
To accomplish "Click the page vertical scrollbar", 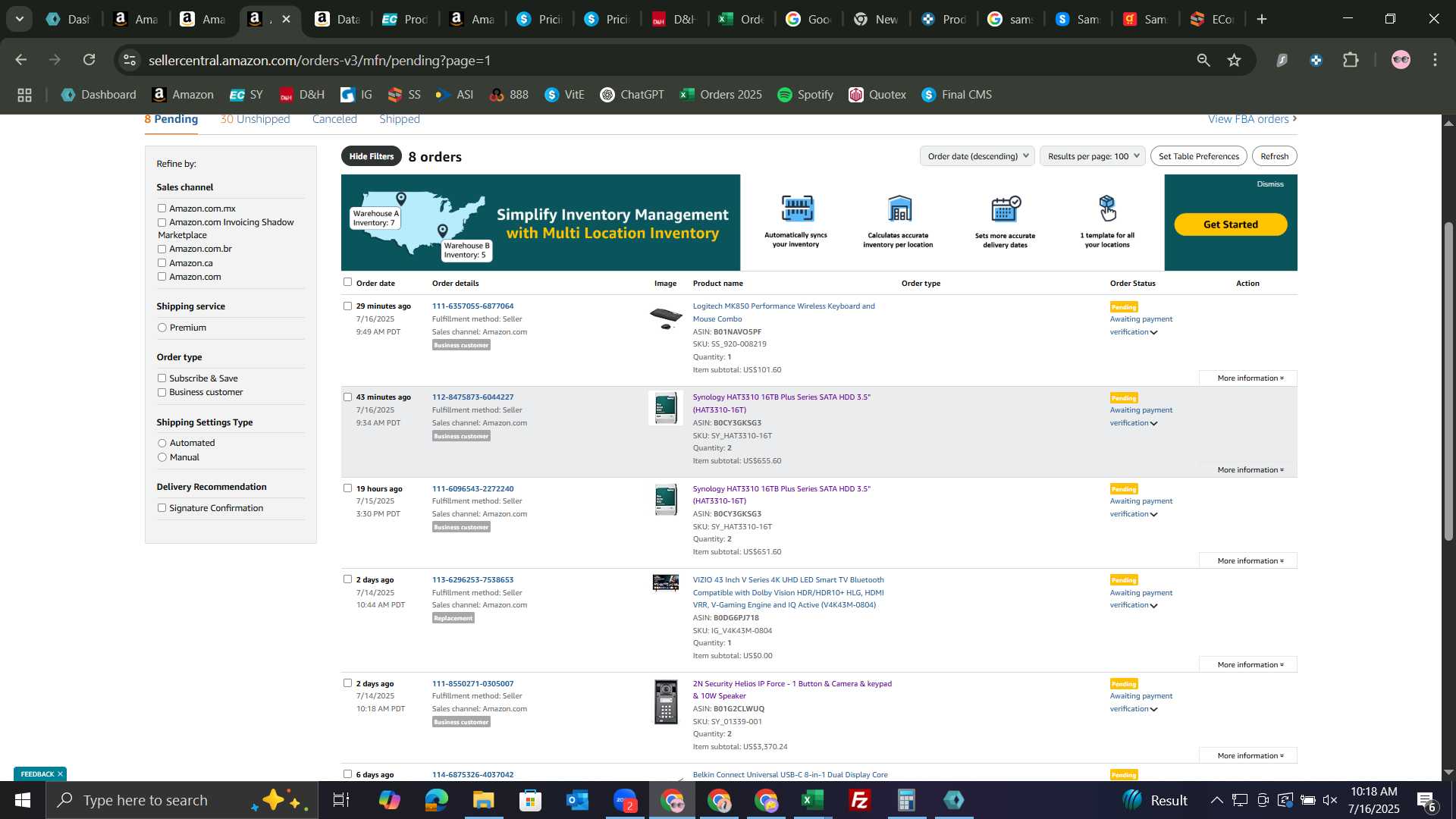I will [x=1448, y=381].
